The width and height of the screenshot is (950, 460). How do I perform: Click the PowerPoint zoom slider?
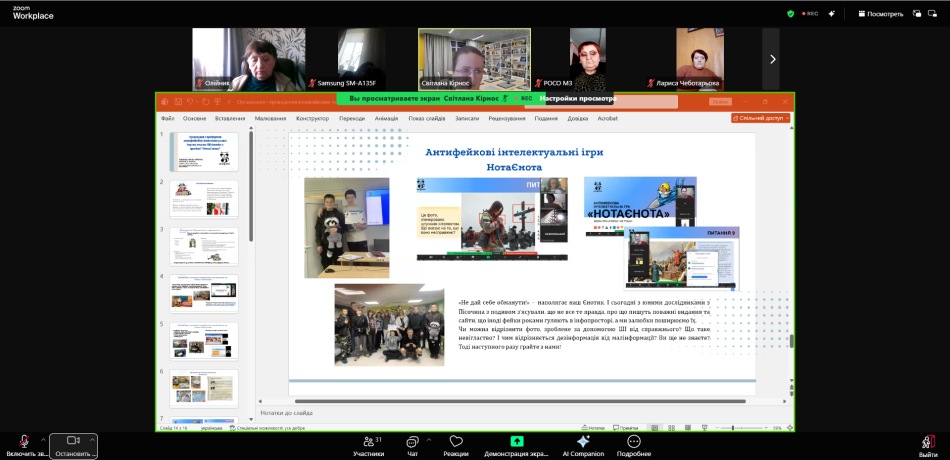[733, 428]
